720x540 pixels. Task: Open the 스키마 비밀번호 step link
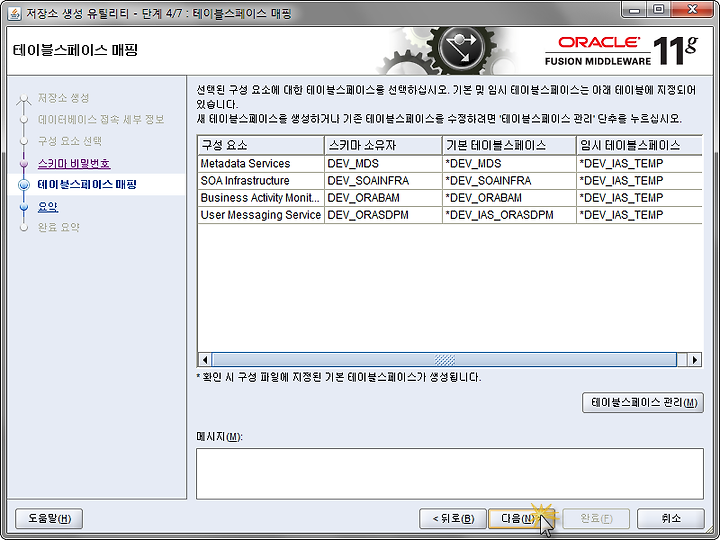pyautogui.click(x=74, y=163)
